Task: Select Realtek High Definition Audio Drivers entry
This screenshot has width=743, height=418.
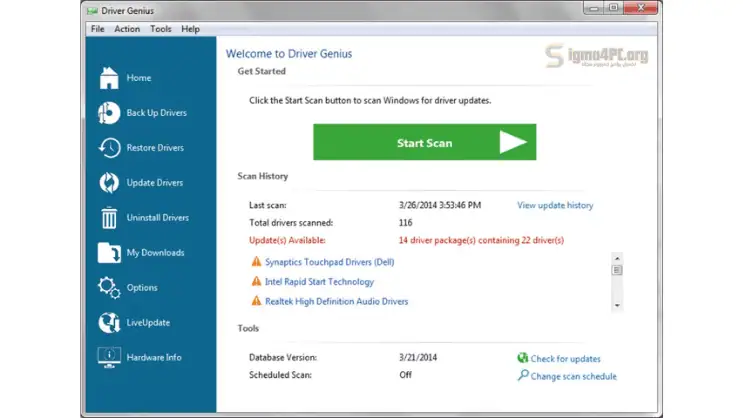Action: pos(336,301)
